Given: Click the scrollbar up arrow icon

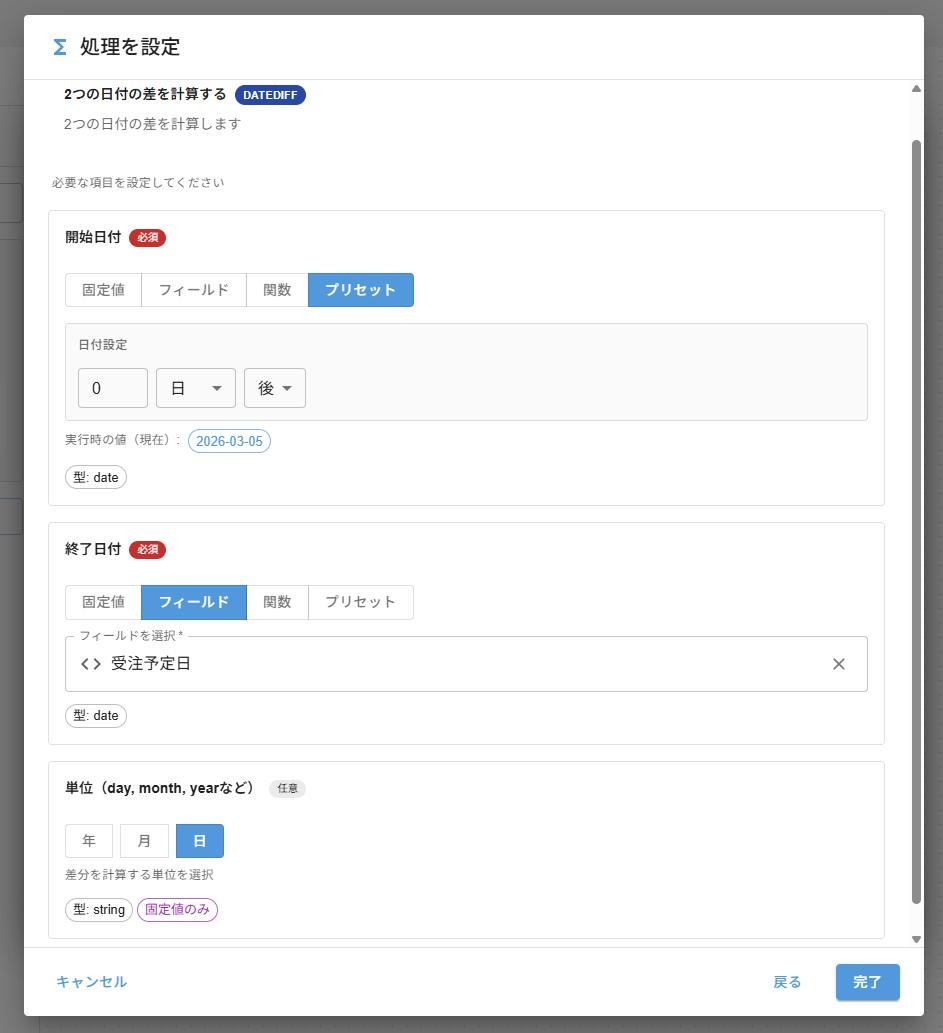Looking at the screenshot, I should point(916,88).
